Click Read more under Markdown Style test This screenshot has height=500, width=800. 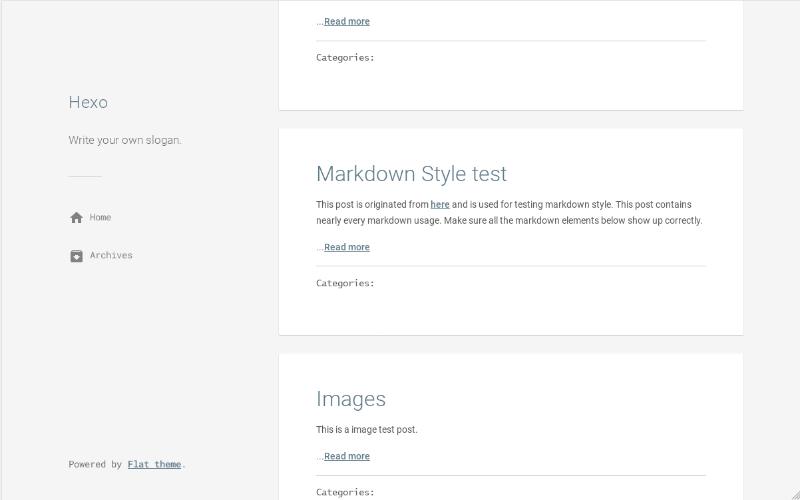click(x=346, y=247)
